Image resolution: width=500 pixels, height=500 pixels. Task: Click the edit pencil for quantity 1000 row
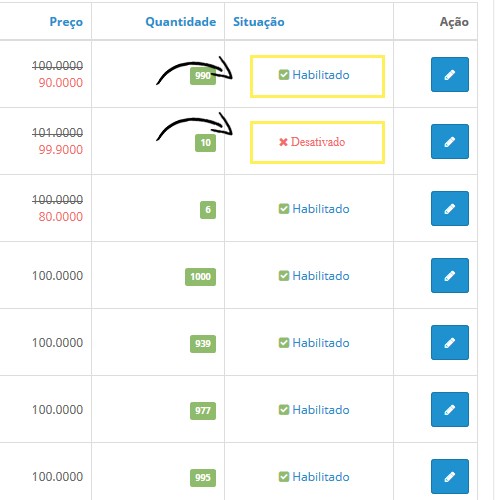tap(450, 275)
